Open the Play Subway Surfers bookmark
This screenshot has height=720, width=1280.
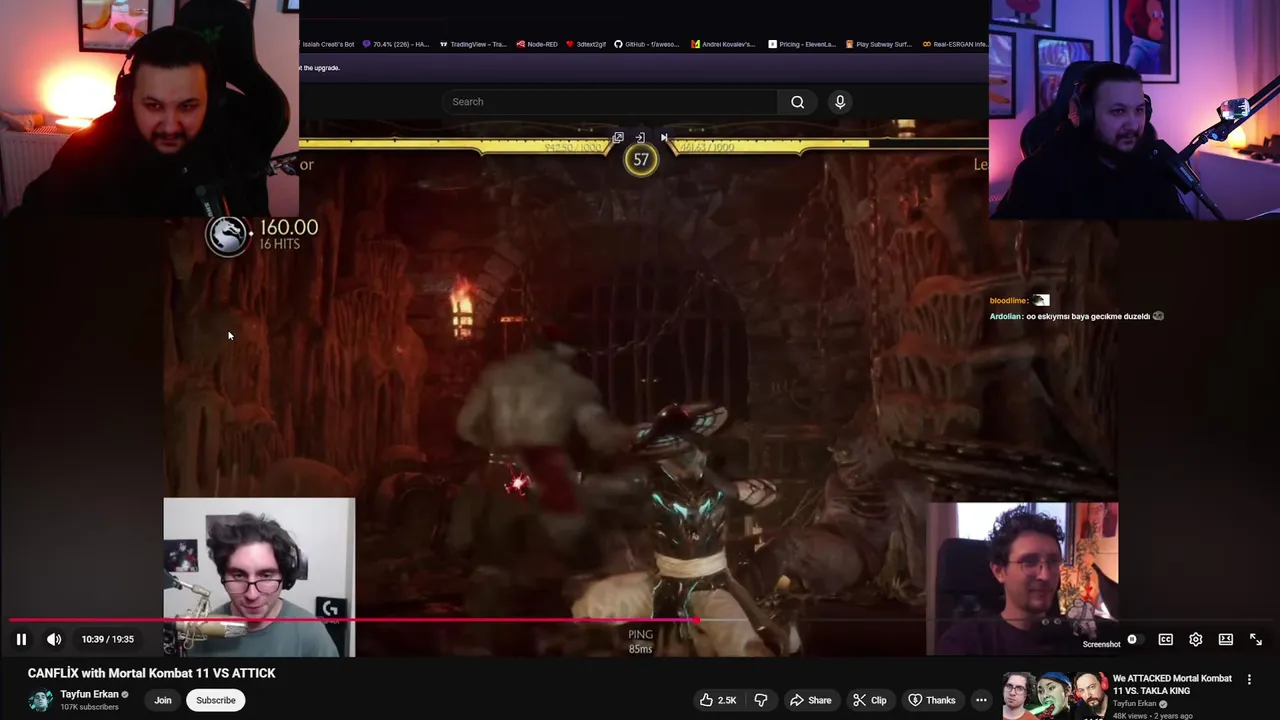[879, 44]
